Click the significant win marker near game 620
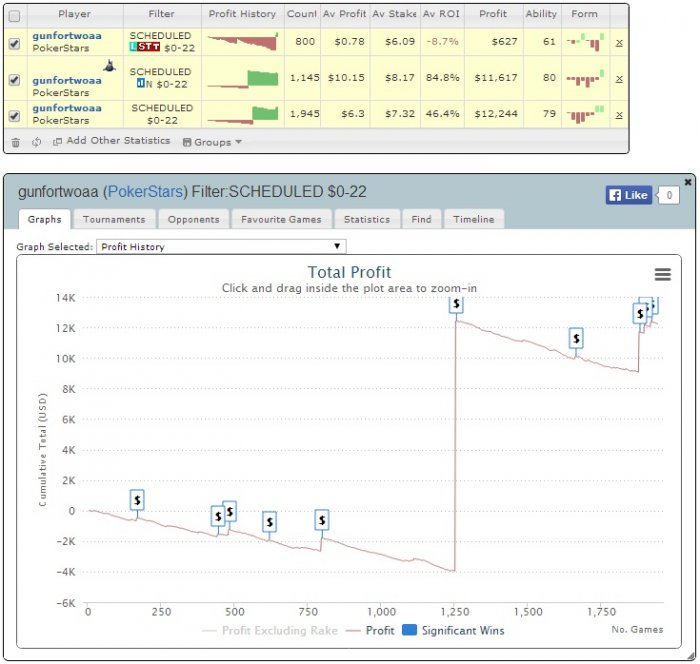The width and height of the screenshot is (700, 664). (269, 522)
